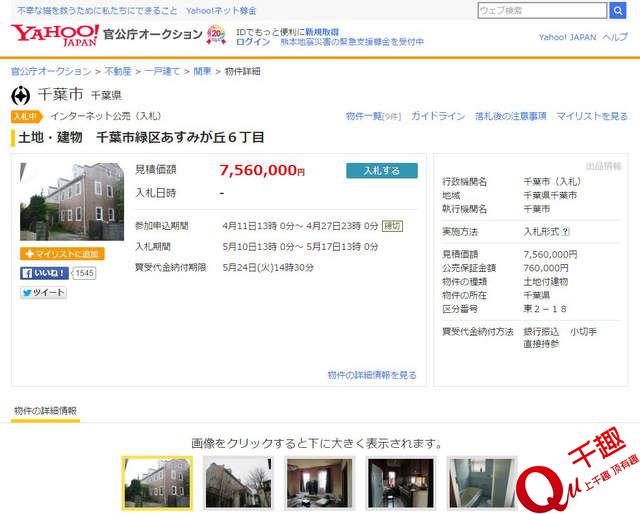This screenshot has width=640, height=514.
Task: Click the 締切 closed status badge
Action: [392, 226]
